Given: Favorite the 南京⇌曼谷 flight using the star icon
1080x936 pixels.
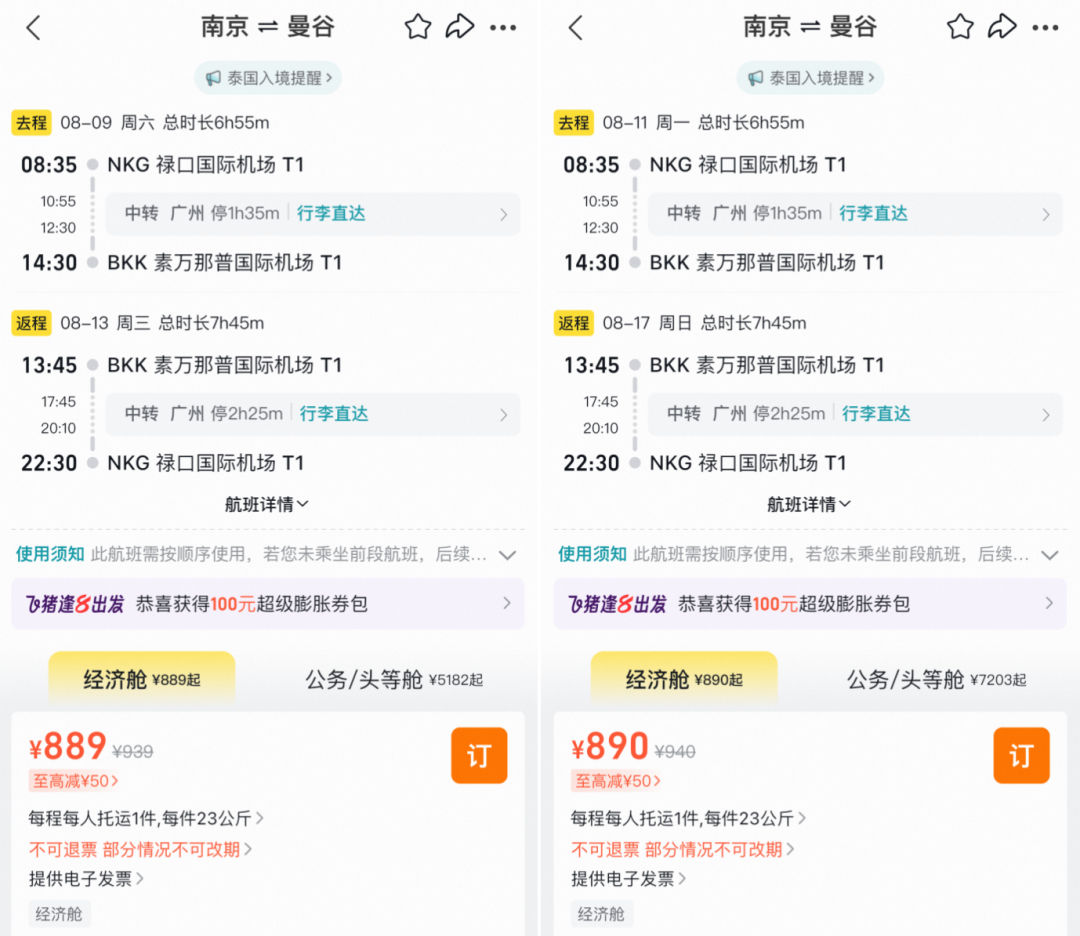Looking at the screenshot, I should click(x=417, y=27).
